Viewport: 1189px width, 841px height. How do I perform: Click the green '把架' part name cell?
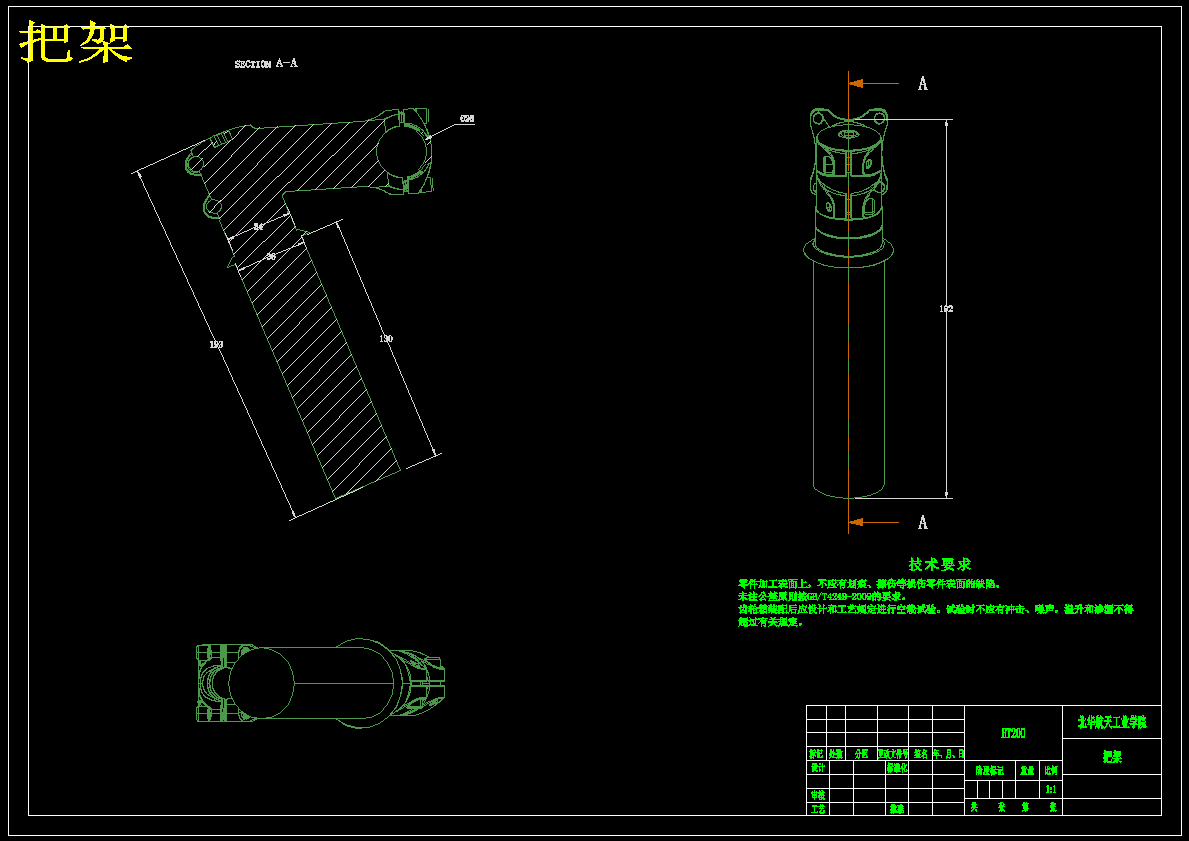(1112, 757)
